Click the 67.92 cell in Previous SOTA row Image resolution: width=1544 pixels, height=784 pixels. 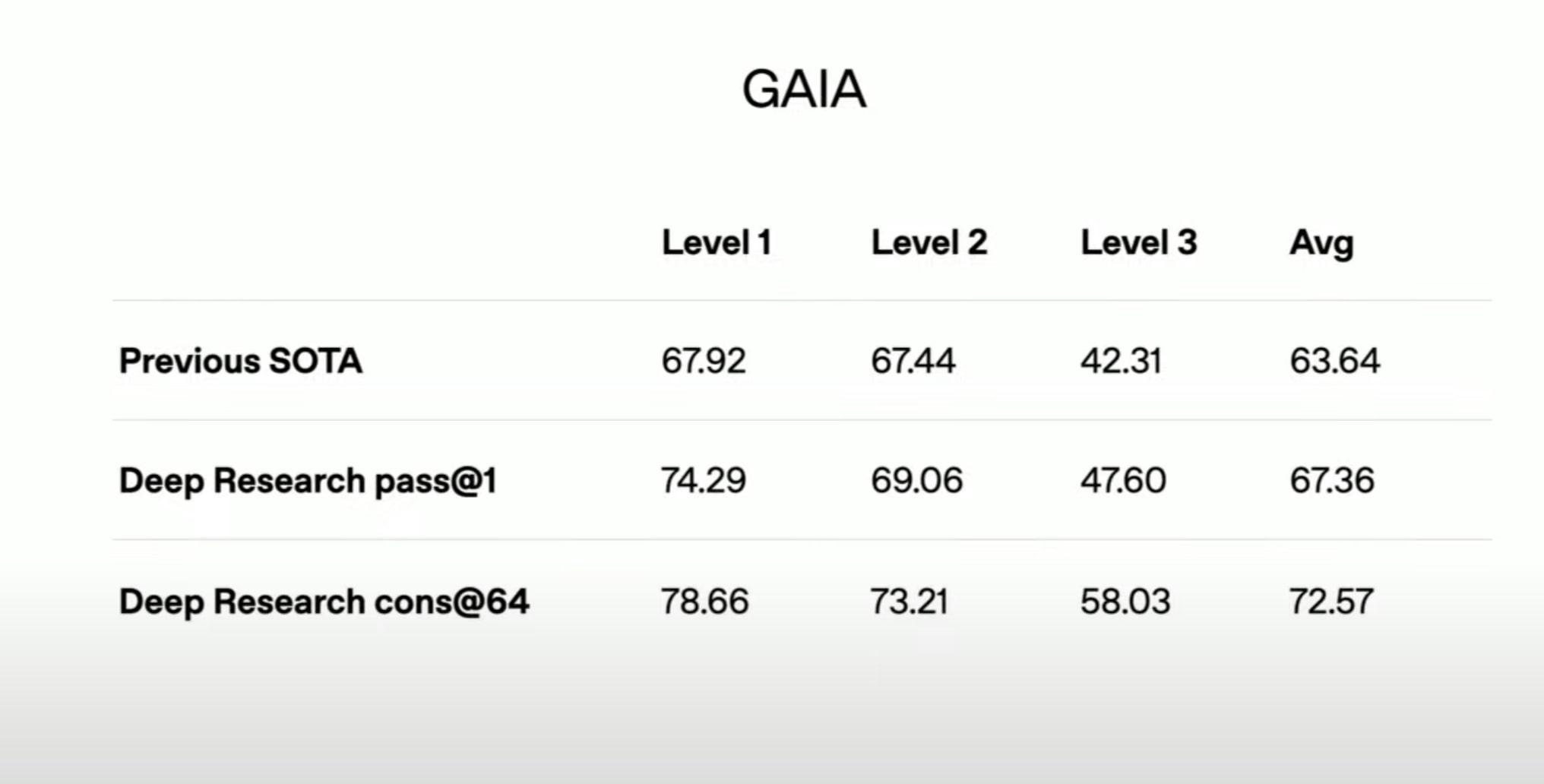[x=703, y=361]
